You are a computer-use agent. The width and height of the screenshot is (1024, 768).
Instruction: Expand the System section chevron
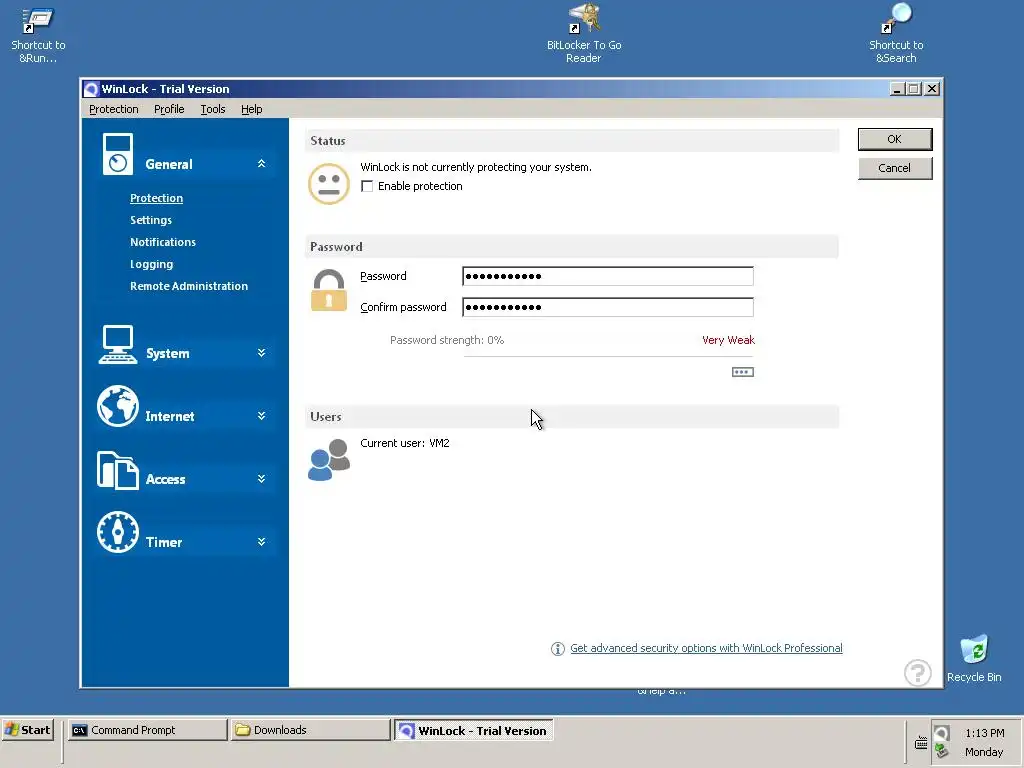pyautogui.click(x=261, y=353)
